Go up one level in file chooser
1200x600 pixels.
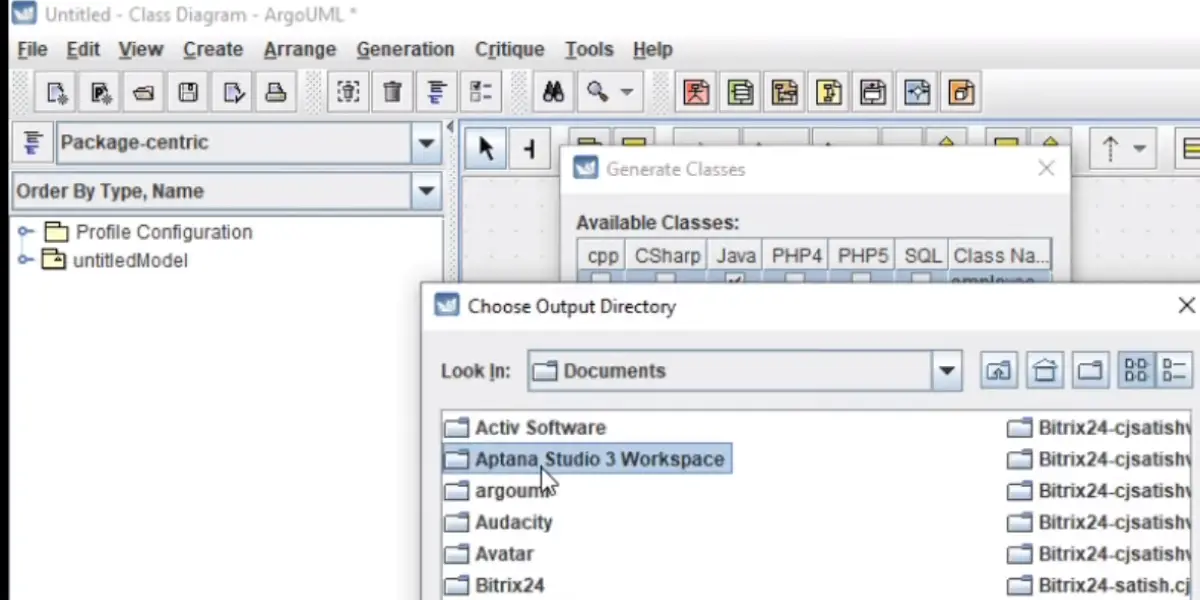998,371
